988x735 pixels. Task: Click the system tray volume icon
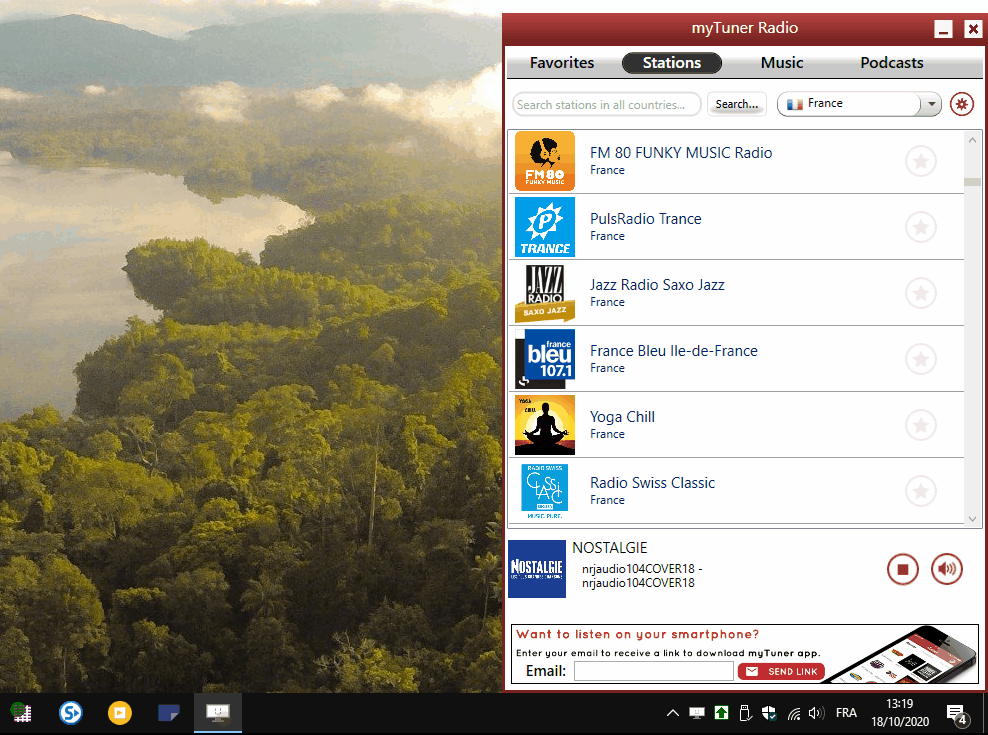coord(816,713)
